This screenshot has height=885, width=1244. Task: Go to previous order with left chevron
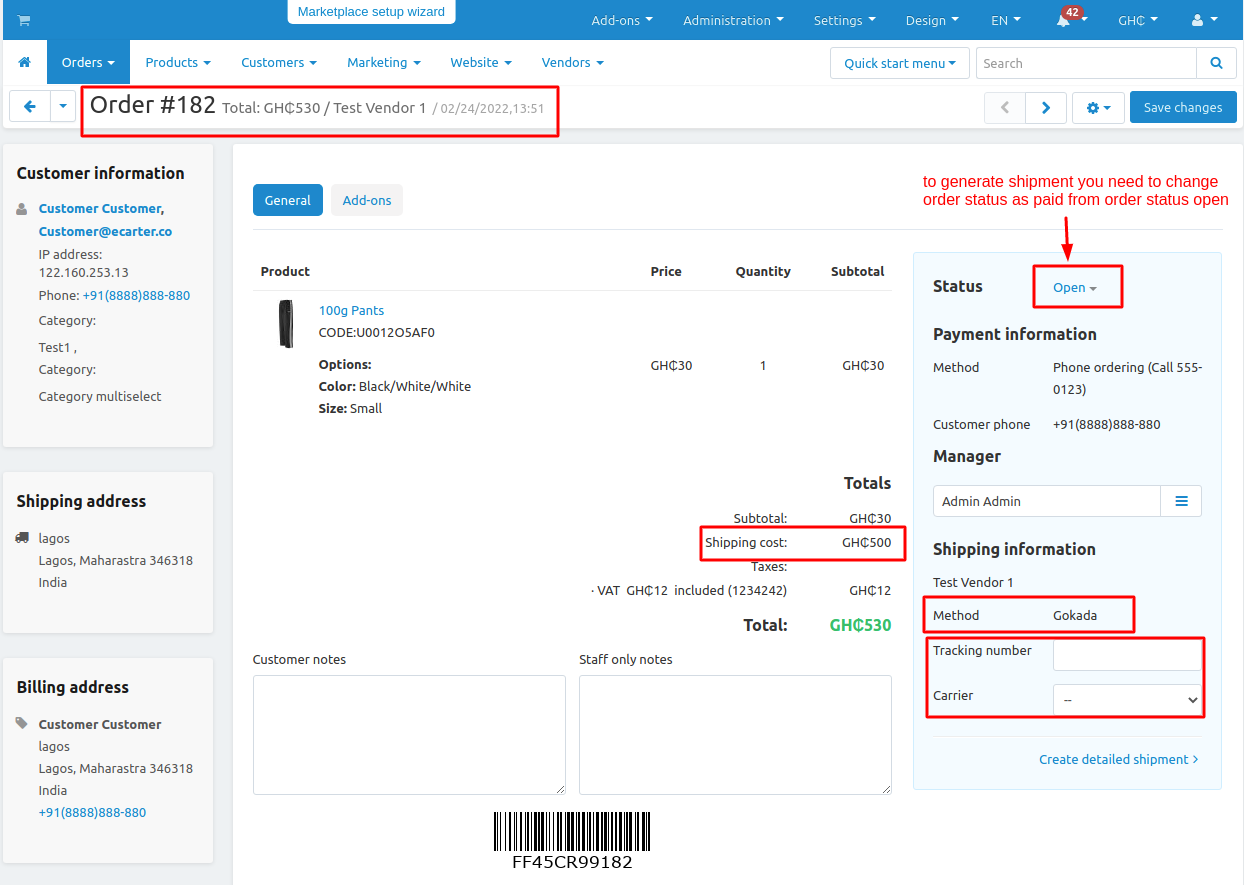(x=1005, y=107)
